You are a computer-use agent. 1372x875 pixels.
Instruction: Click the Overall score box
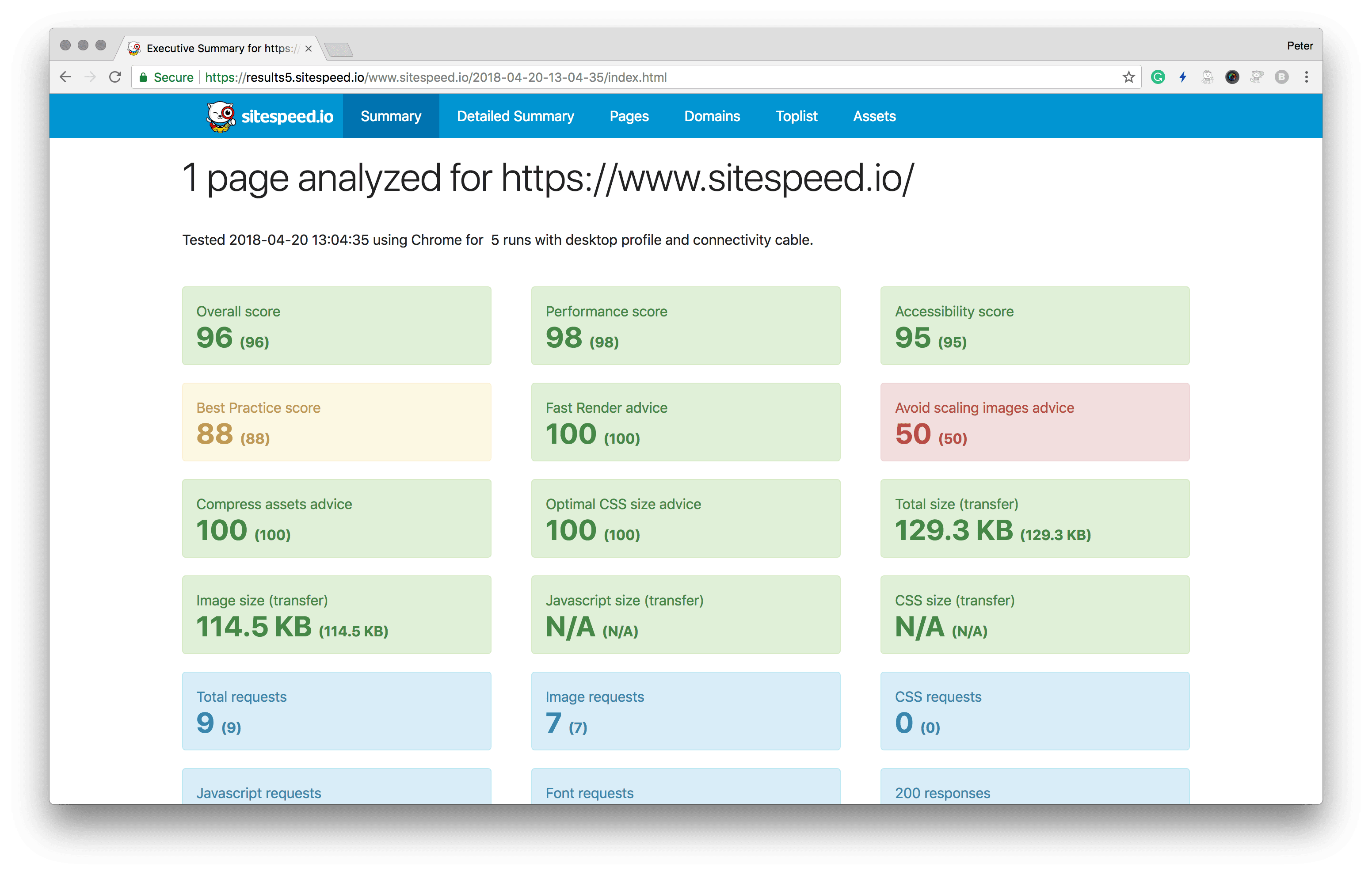click(336, 326)
